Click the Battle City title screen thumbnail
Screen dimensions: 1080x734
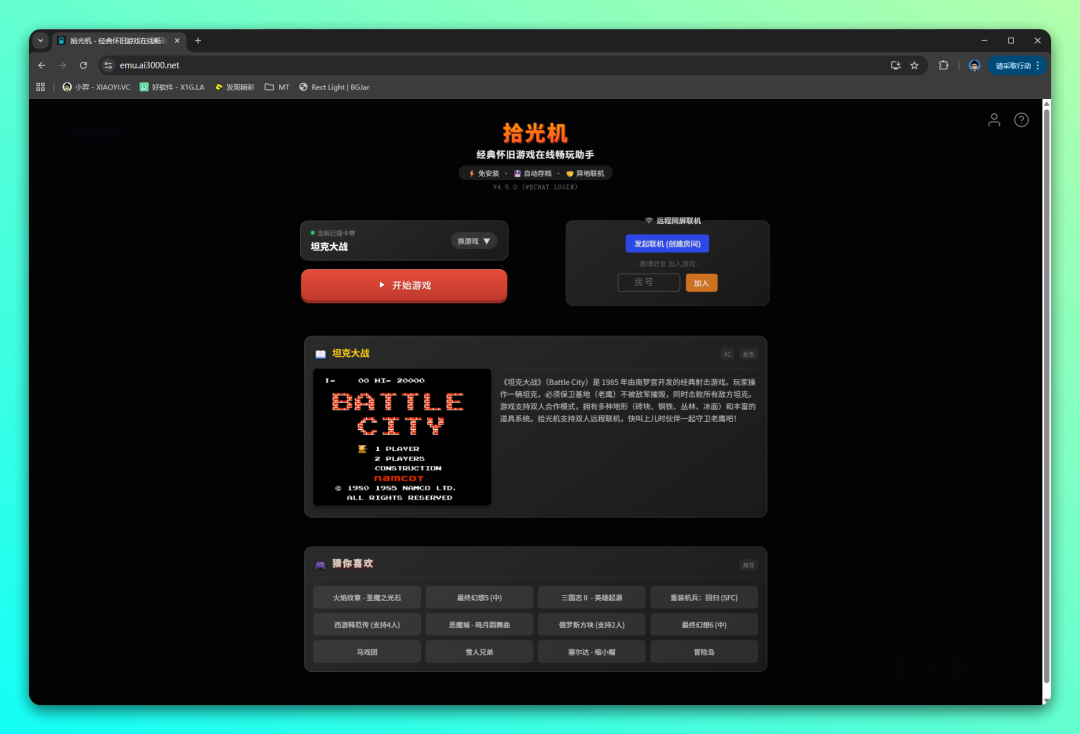pos(402,437)
